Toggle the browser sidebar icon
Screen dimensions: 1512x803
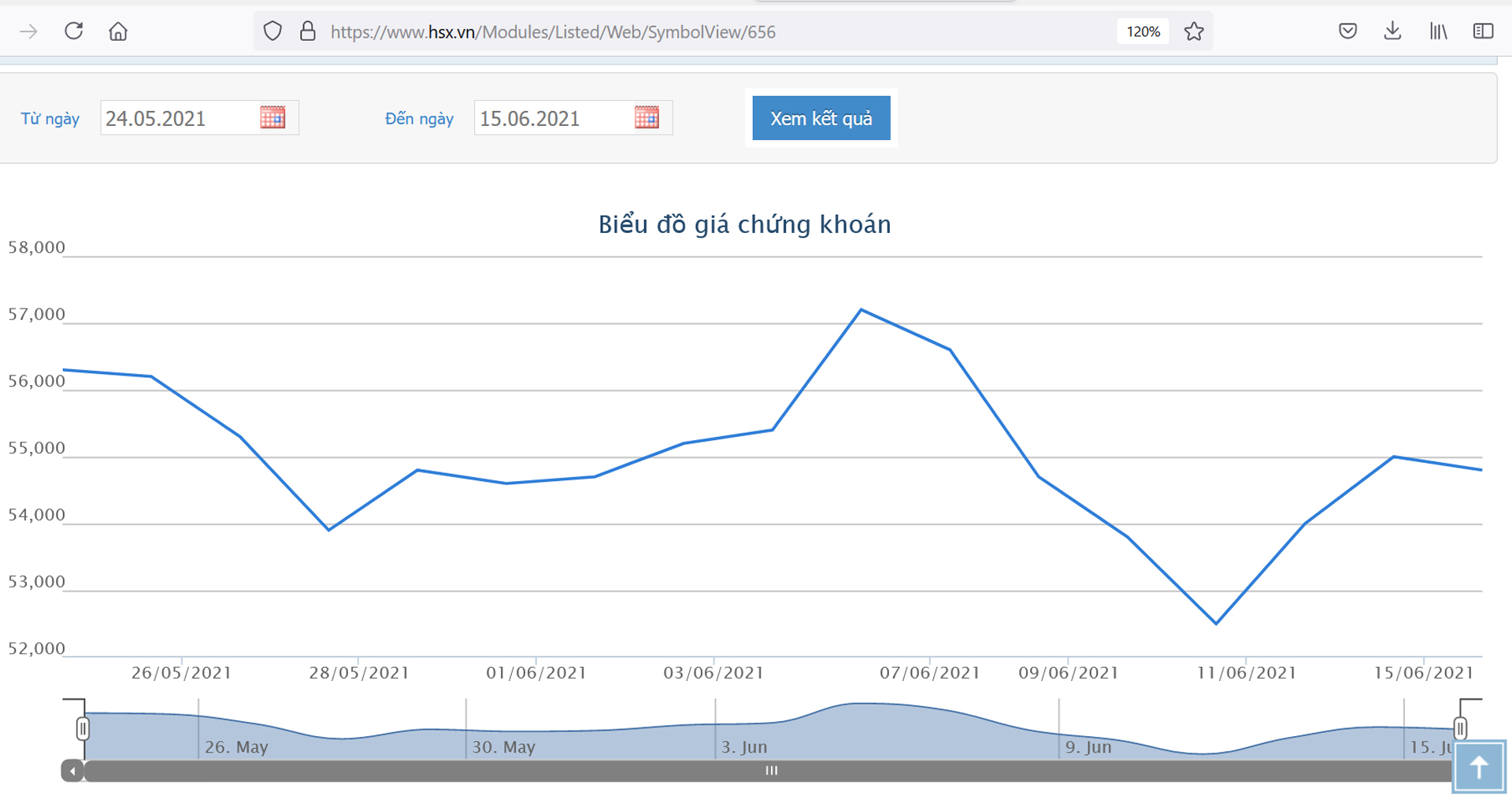click(x=1483, y=31)
